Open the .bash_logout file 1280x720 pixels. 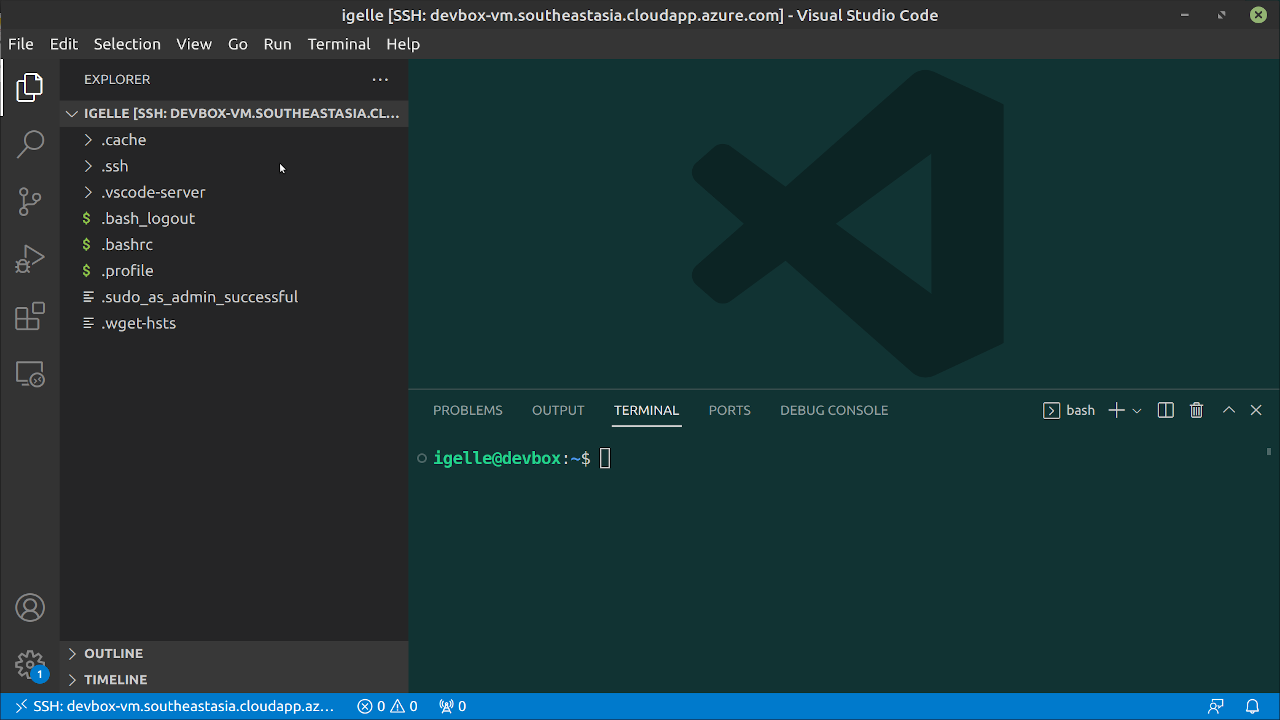point(234,218)
